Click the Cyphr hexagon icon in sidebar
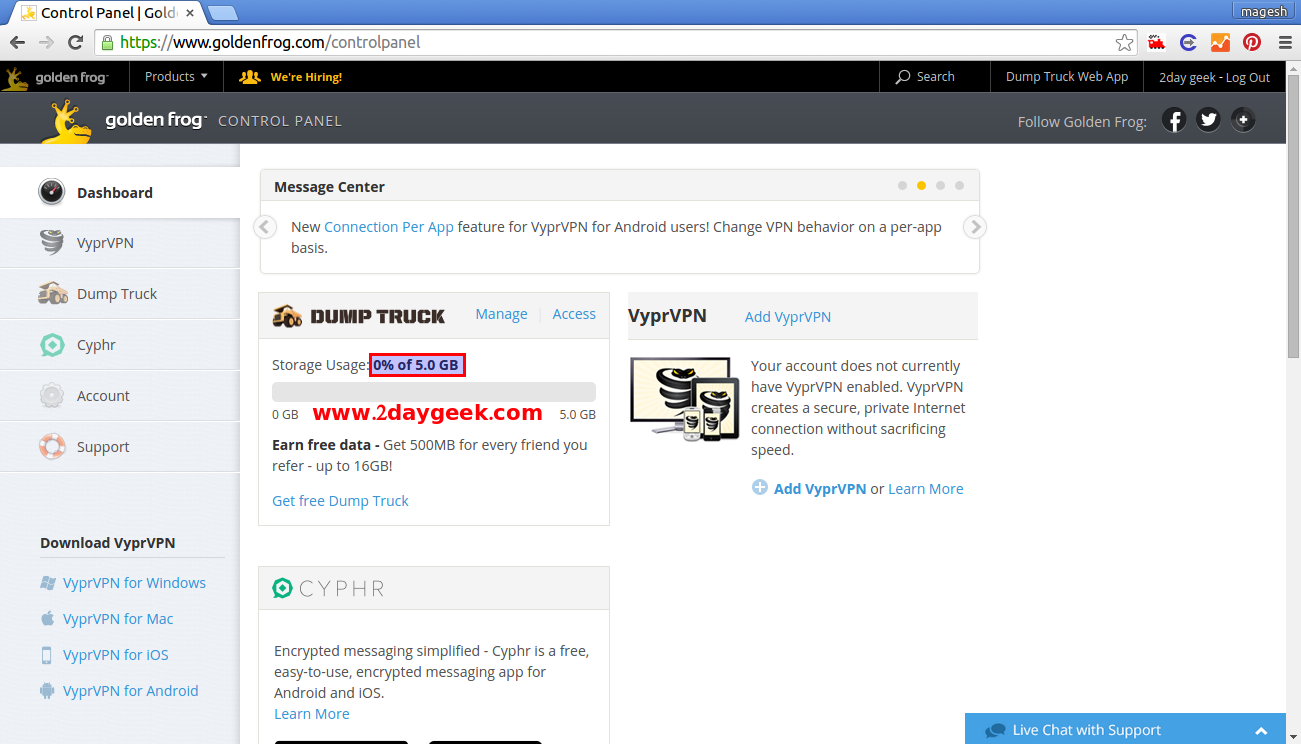The width and height of the screenshot is (1301, 744). [x=52, y=345]
